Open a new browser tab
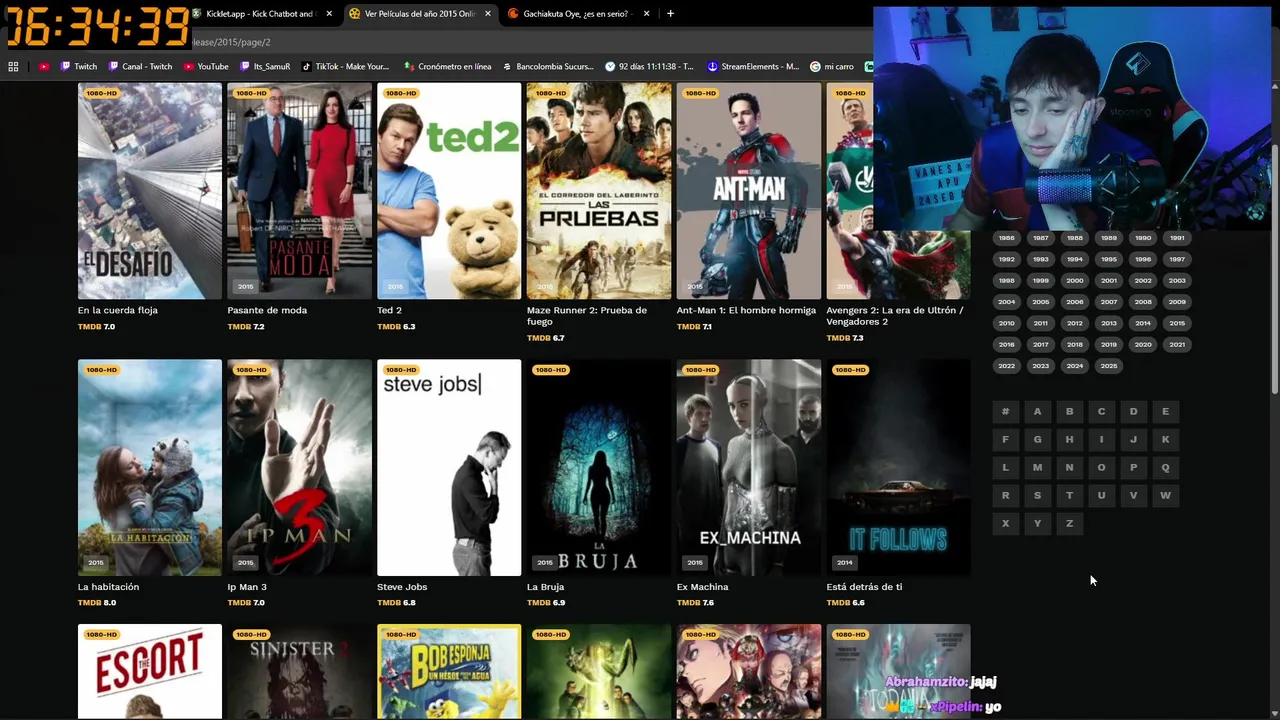 click(670, 14)
